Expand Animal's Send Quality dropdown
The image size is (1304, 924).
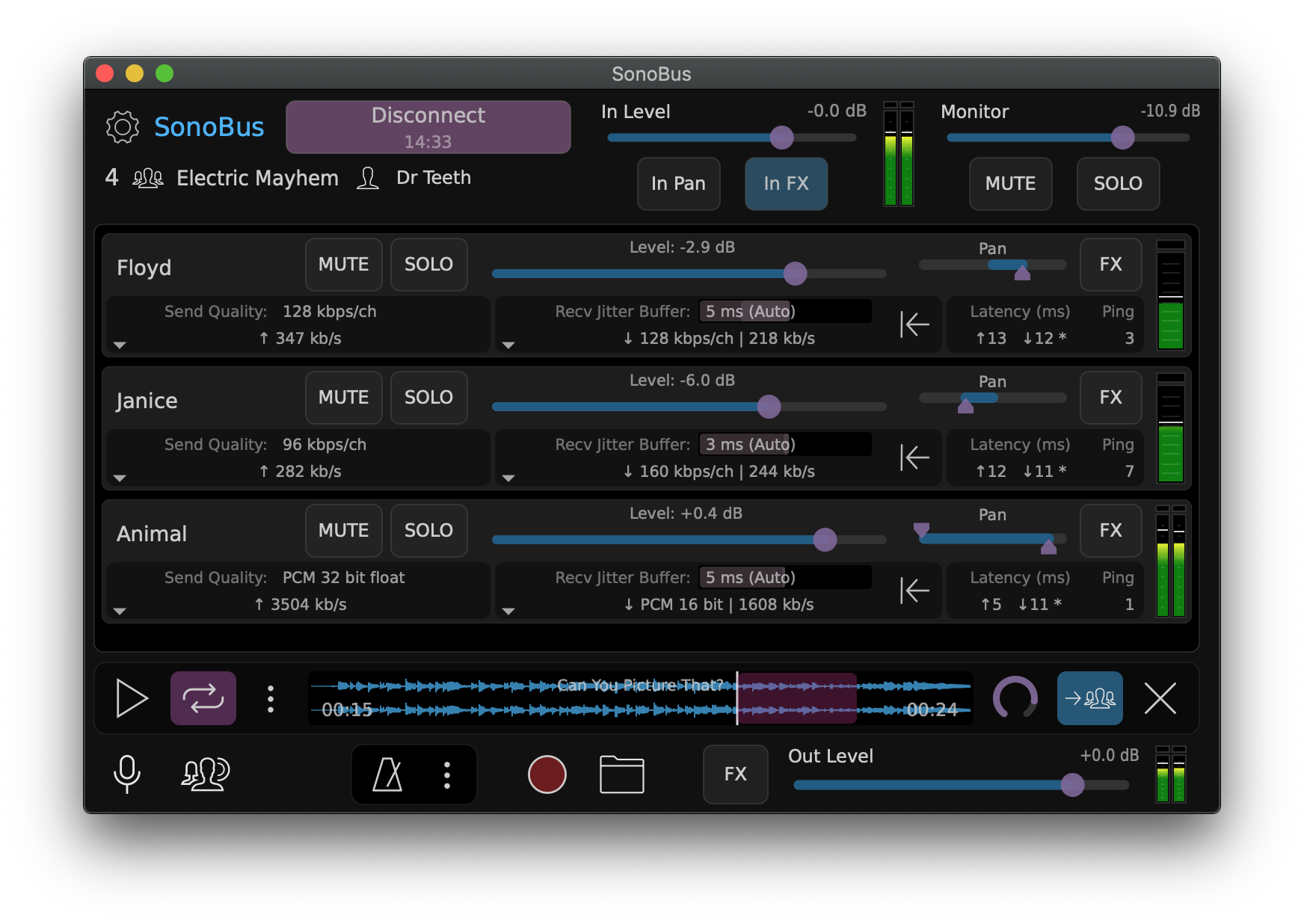pos(120,611)
